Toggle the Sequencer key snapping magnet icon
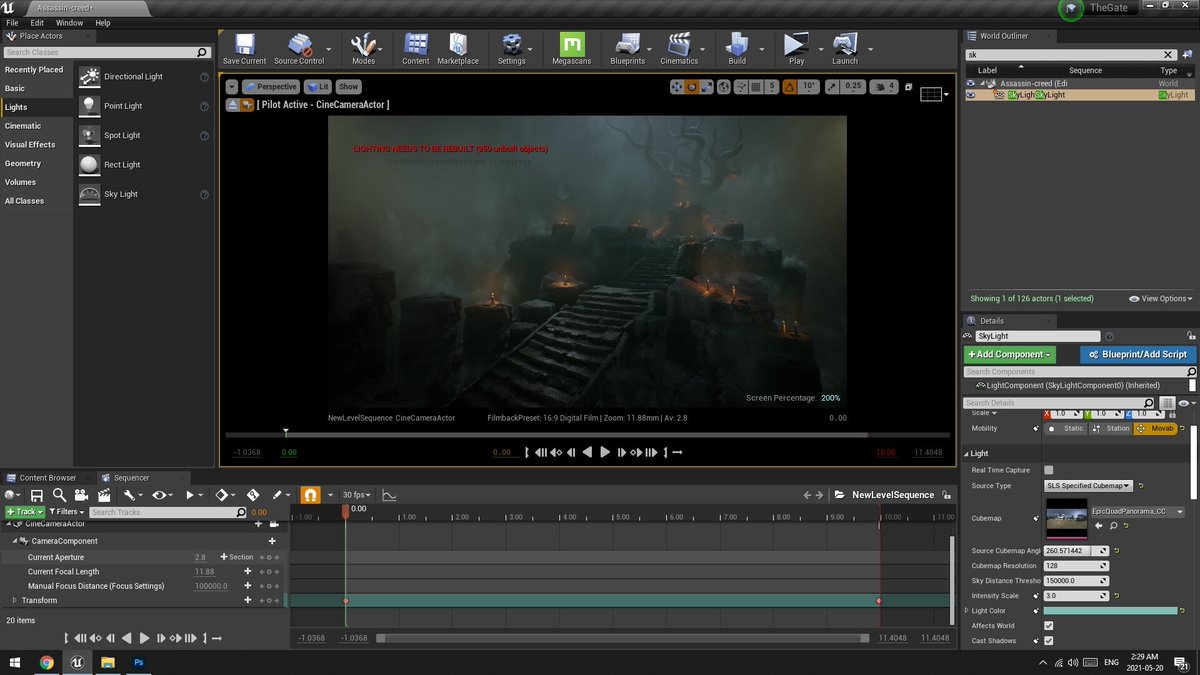The image size is (1200, 675). tap(310, 495)
